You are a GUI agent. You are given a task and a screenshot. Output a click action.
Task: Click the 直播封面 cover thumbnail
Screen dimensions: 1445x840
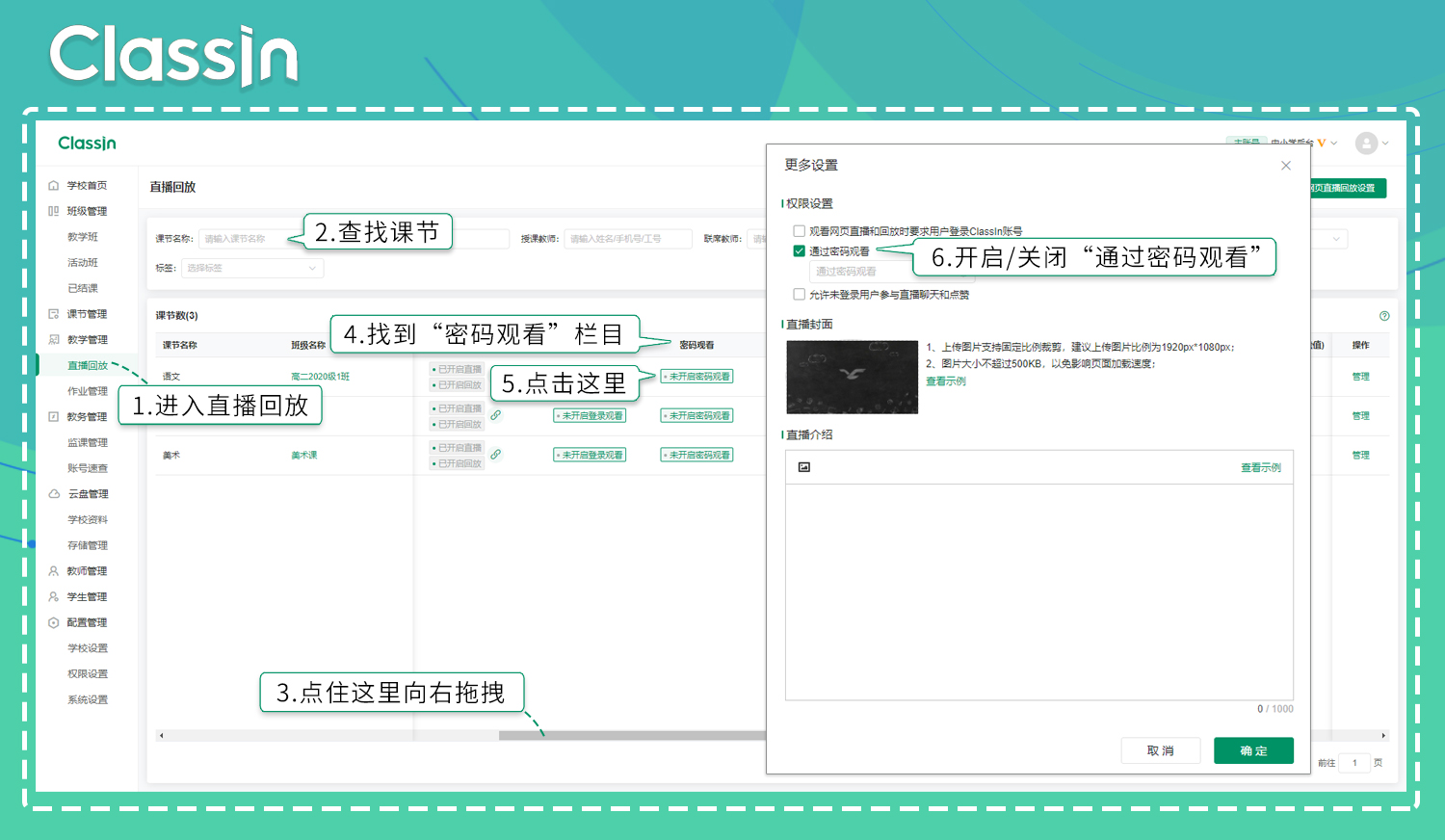853,377
